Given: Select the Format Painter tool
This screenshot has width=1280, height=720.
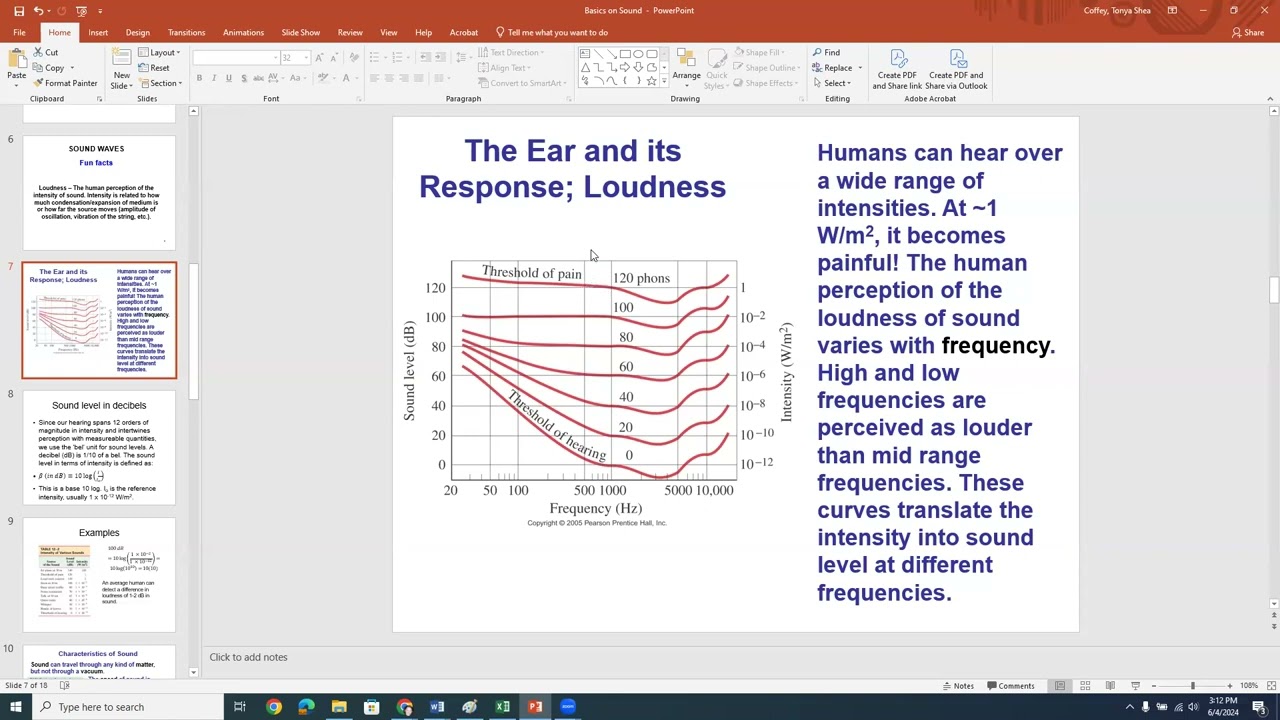Looking at the screenshot, I should 64,83.
